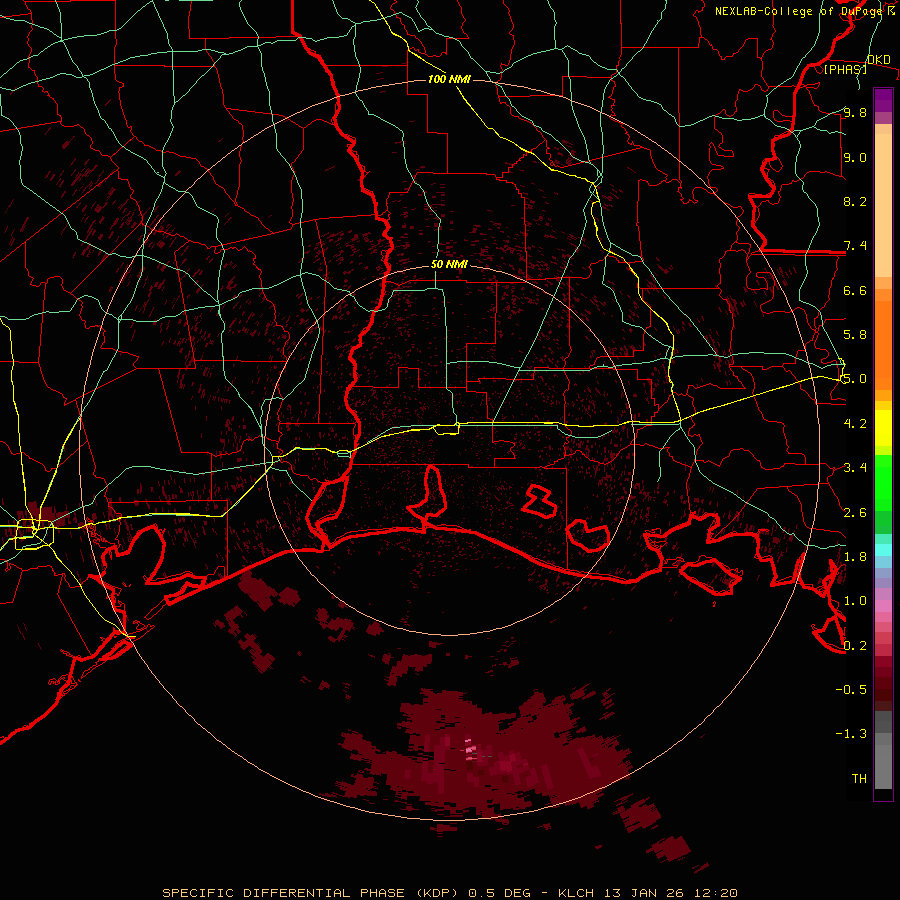The width and height of the screenshot is (900, 900).
Task: Click the 2.6 scale value
Action: [x=855, y=513]
